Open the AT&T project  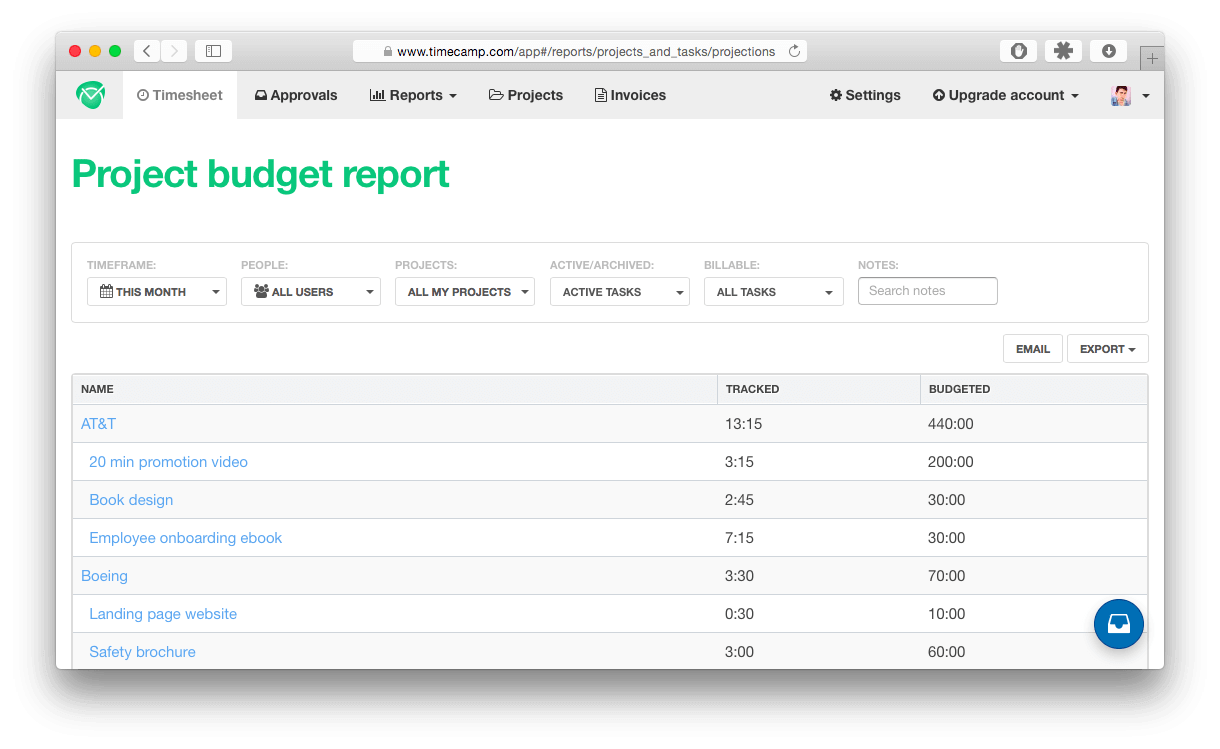(x=98, y=423)
